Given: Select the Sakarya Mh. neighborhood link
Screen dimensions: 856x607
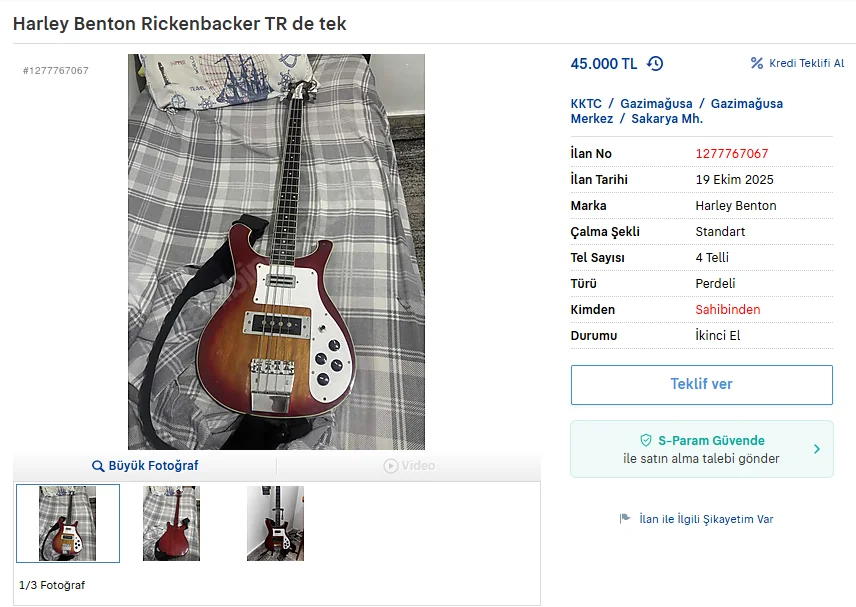Looking at the screenshot, I should tap(667, 119).
